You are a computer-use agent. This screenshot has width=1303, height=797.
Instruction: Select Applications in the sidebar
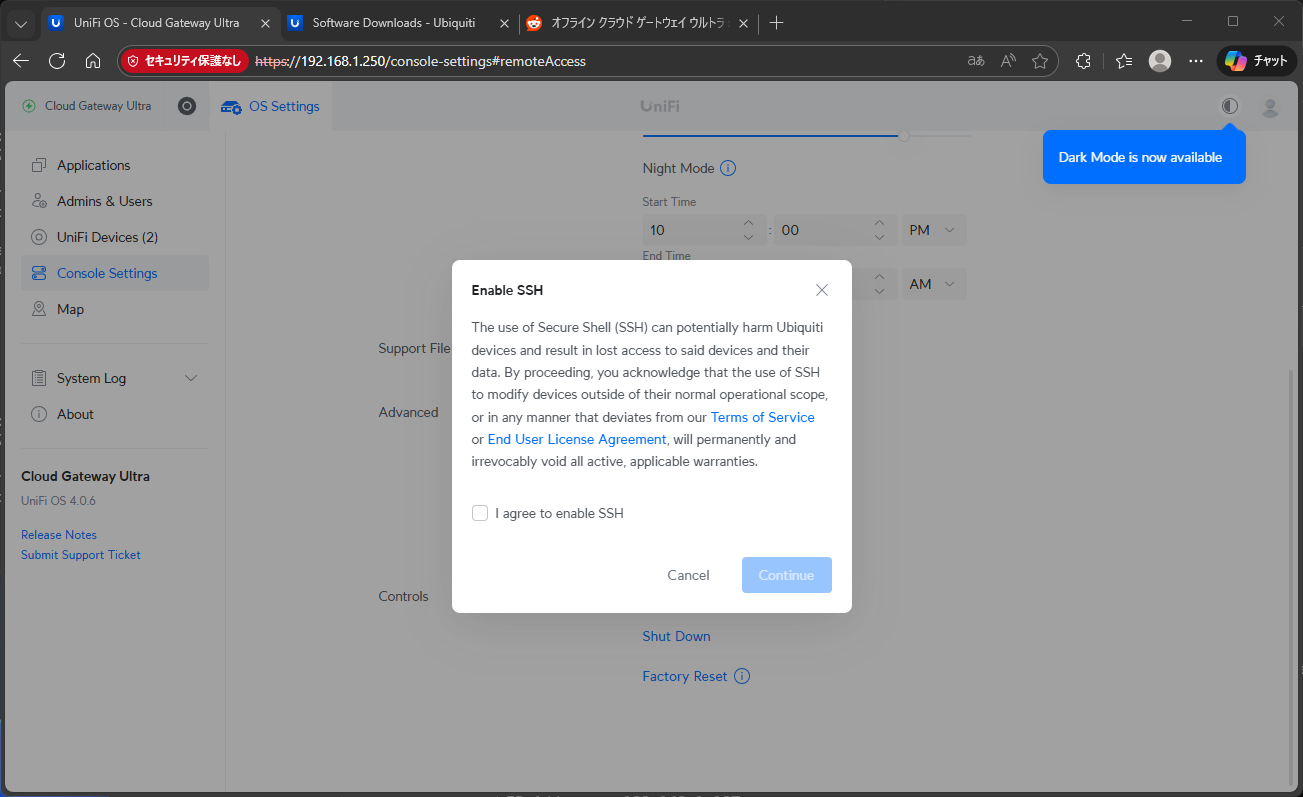(93, 165)
